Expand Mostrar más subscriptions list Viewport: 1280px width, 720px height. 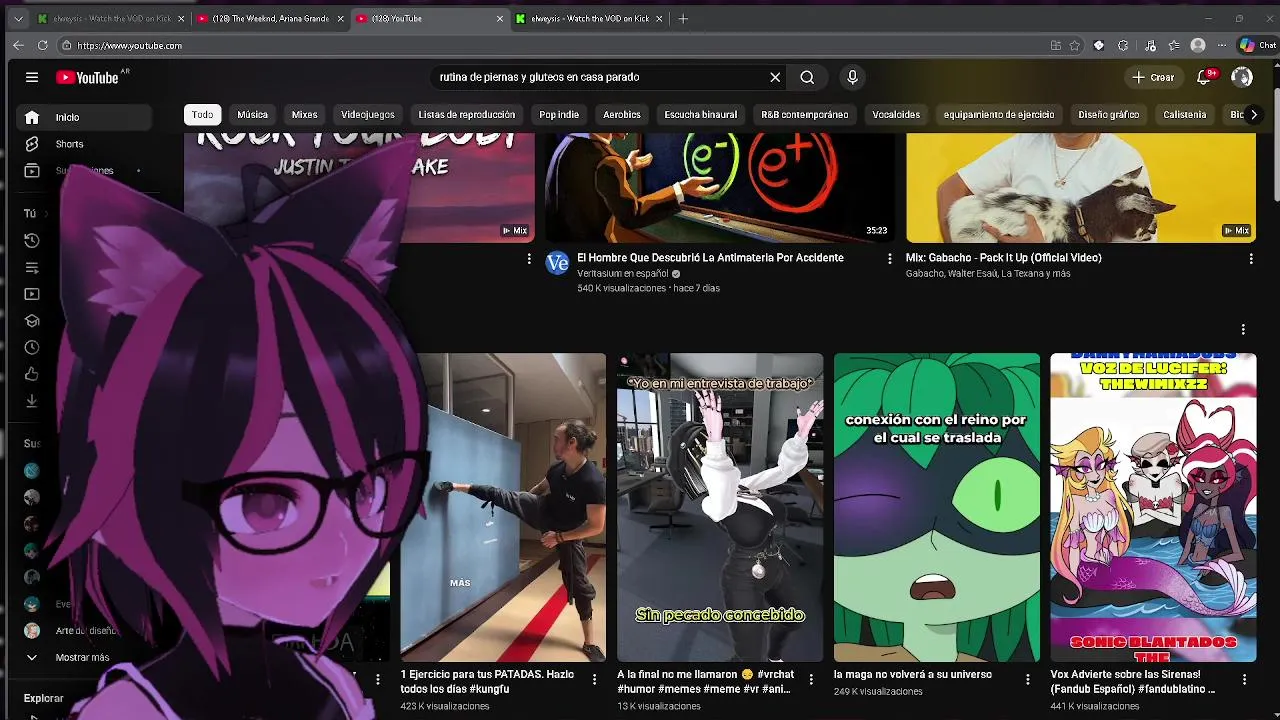click(x=82, y=657)
